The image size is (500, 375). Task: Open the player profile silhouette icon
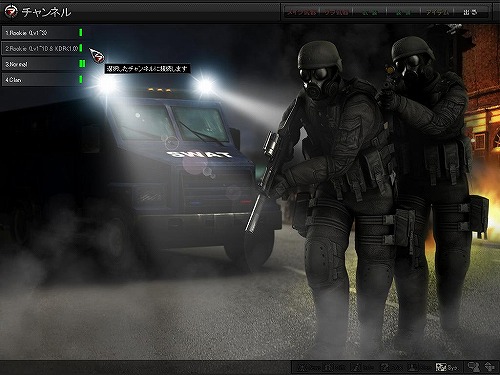coord(419,367)
